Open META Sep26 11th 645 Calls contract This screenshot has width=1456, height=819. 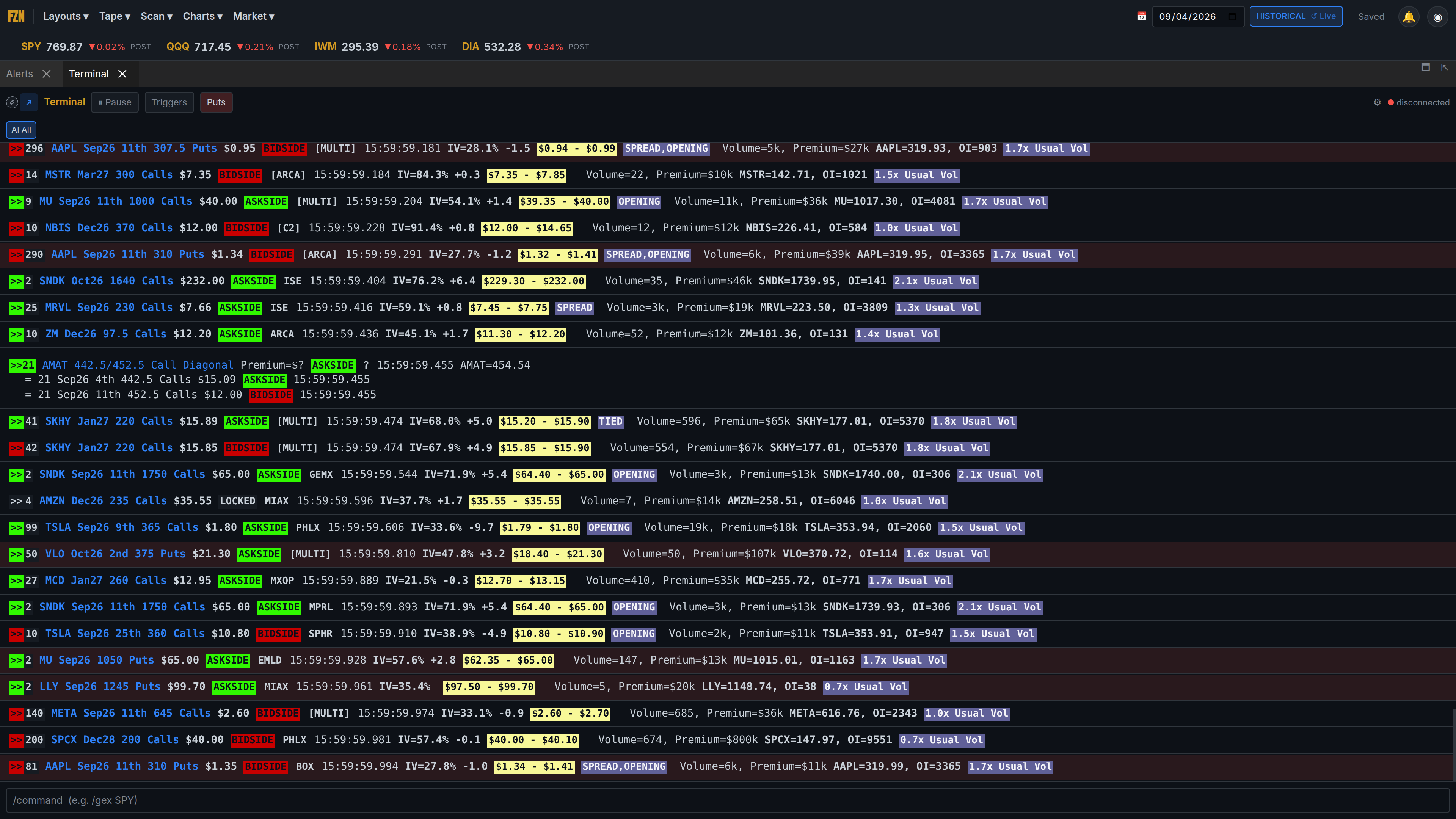[131, 714]
